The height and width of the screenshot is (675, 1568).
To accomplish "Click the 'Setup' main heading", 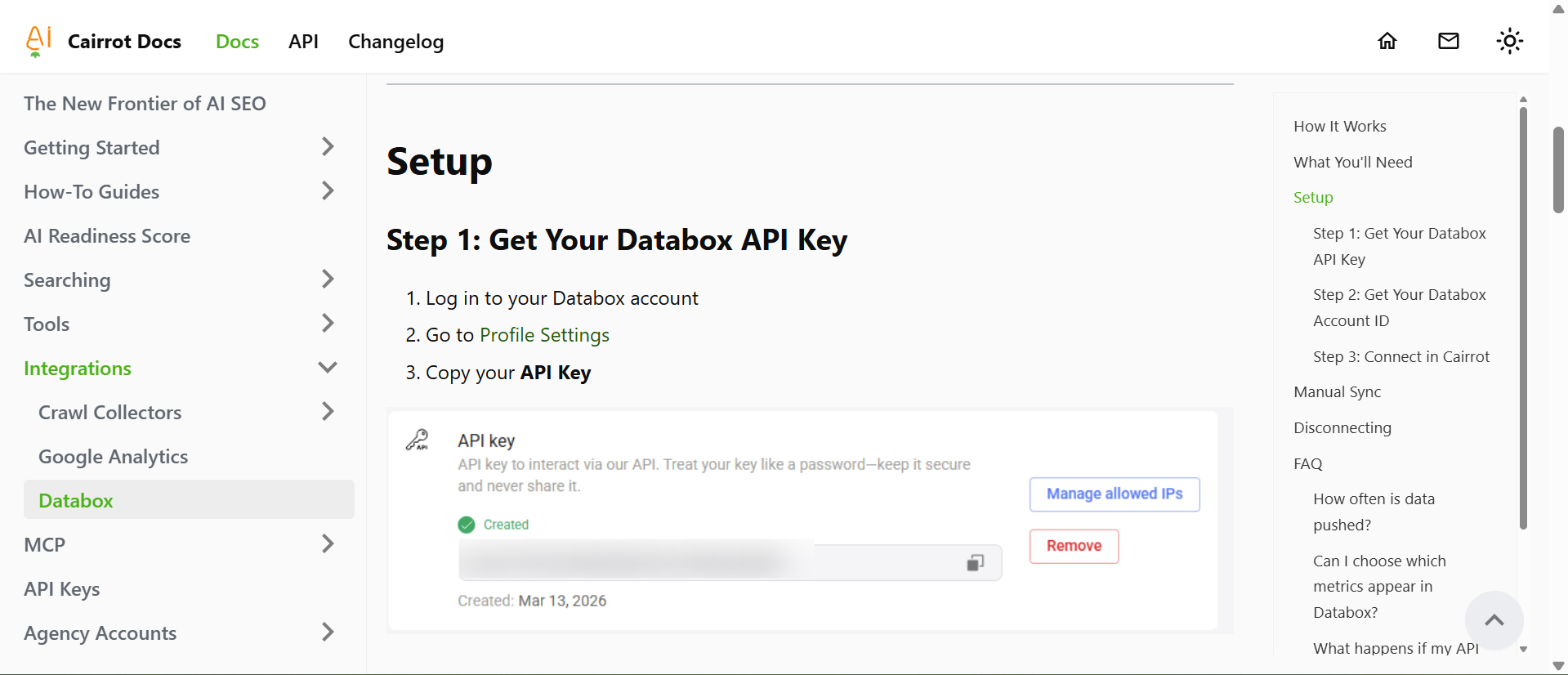I will coord(440,162).
